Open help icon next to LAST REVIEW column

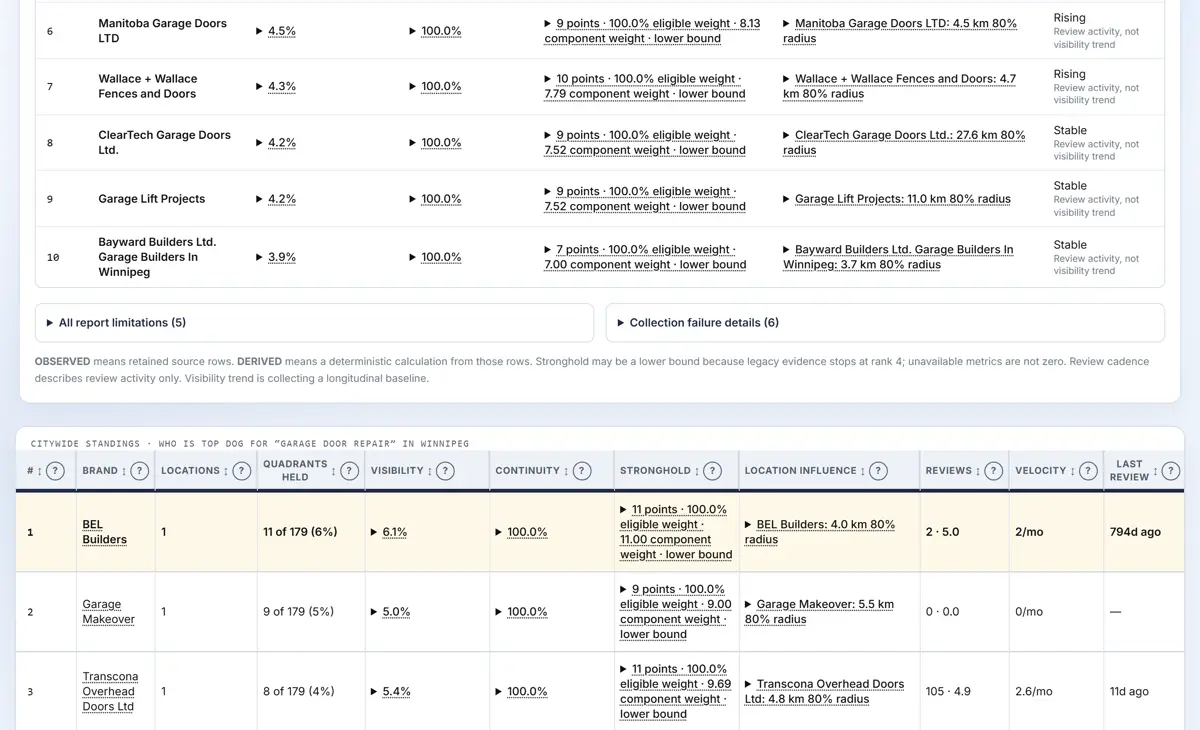point(1173,471)
